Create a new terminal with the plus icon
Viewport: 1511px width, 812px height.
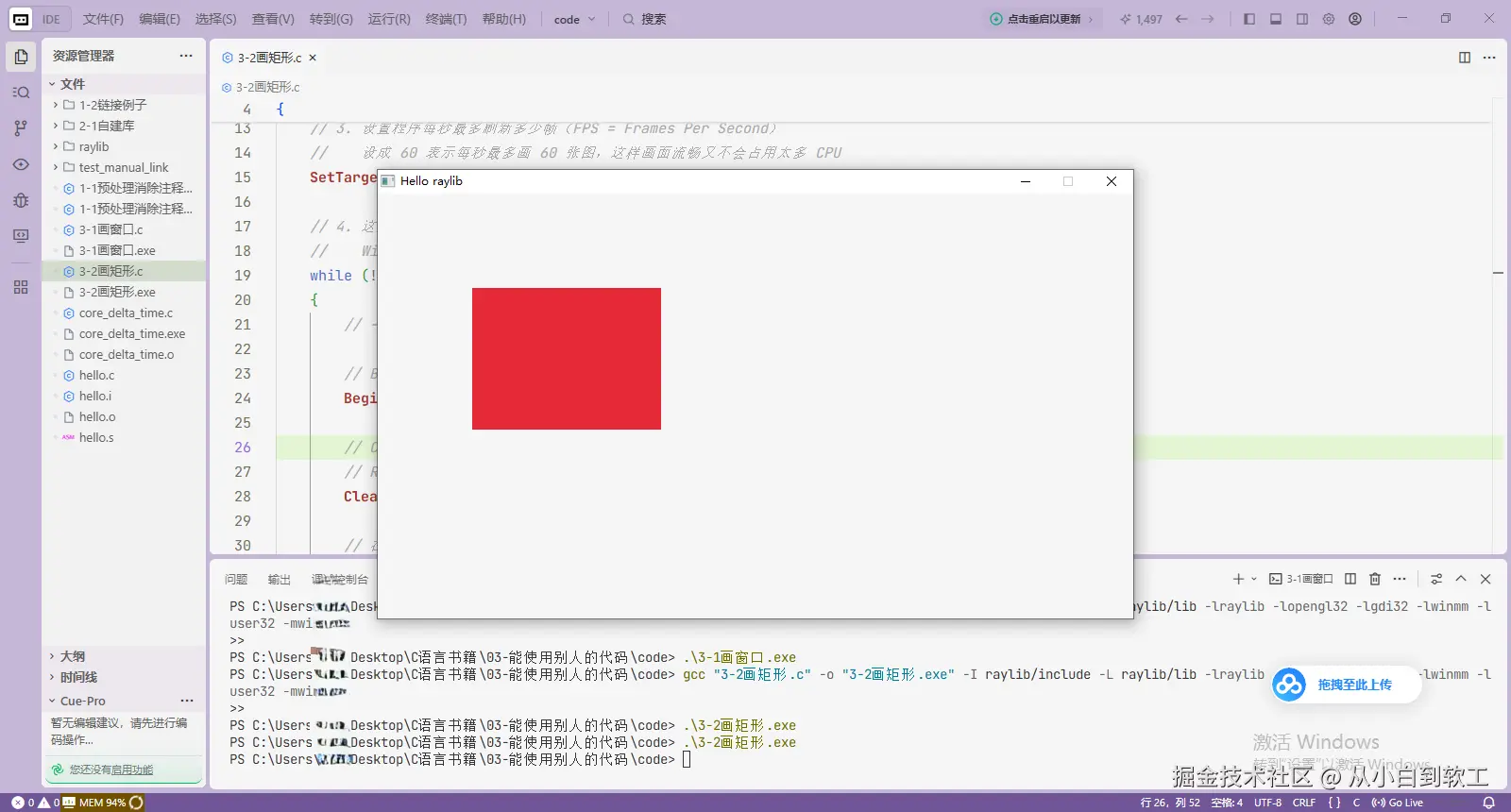[x=1238, y=579]
